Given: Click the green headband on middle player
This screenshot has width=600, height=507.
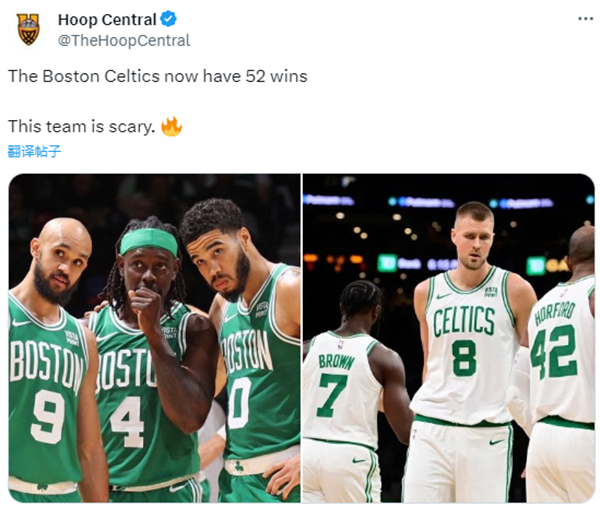Looking at the screenshot, I should tap(149, 241).
